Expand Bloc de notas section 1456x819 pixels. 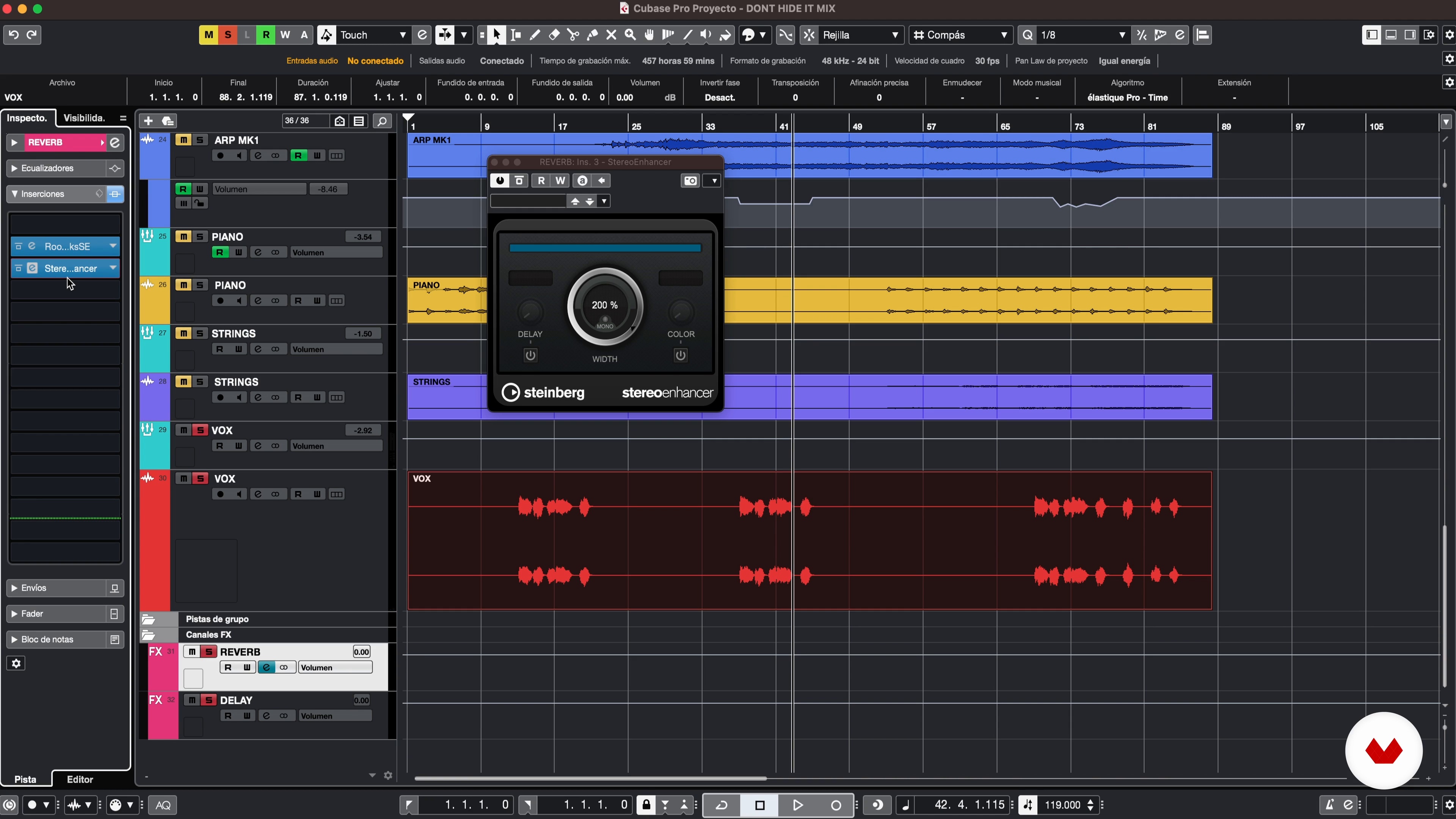14,640
